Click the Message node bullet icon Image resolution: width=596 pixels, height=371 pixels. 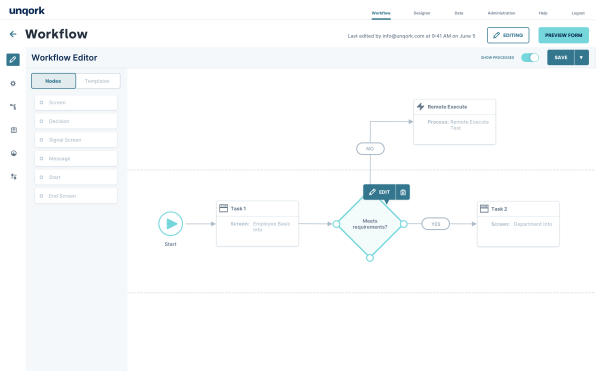[41, 159]
